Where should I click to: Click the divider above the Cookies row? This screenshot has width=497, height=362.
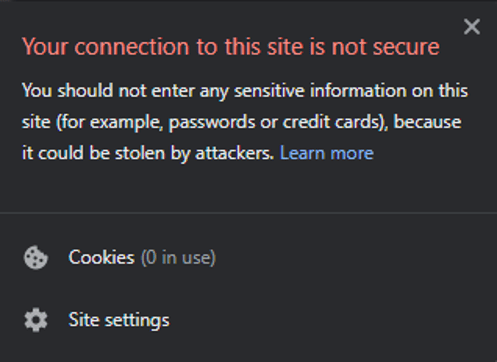[248, 212]
